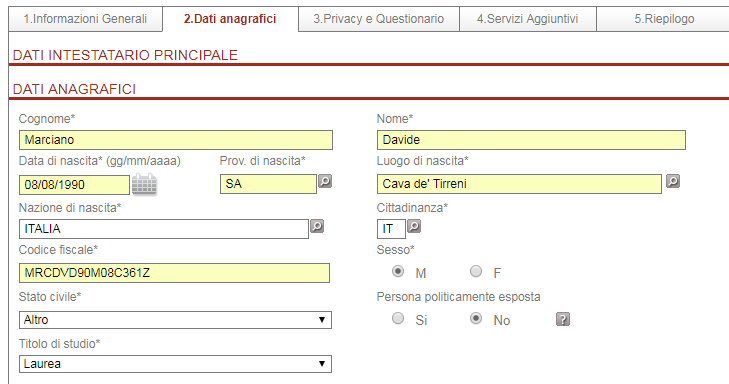The height and width of the screenshot is (384, 729).
Task: Go to 3.Privacy e Questionario tab
Action: (x=378, y=19)
